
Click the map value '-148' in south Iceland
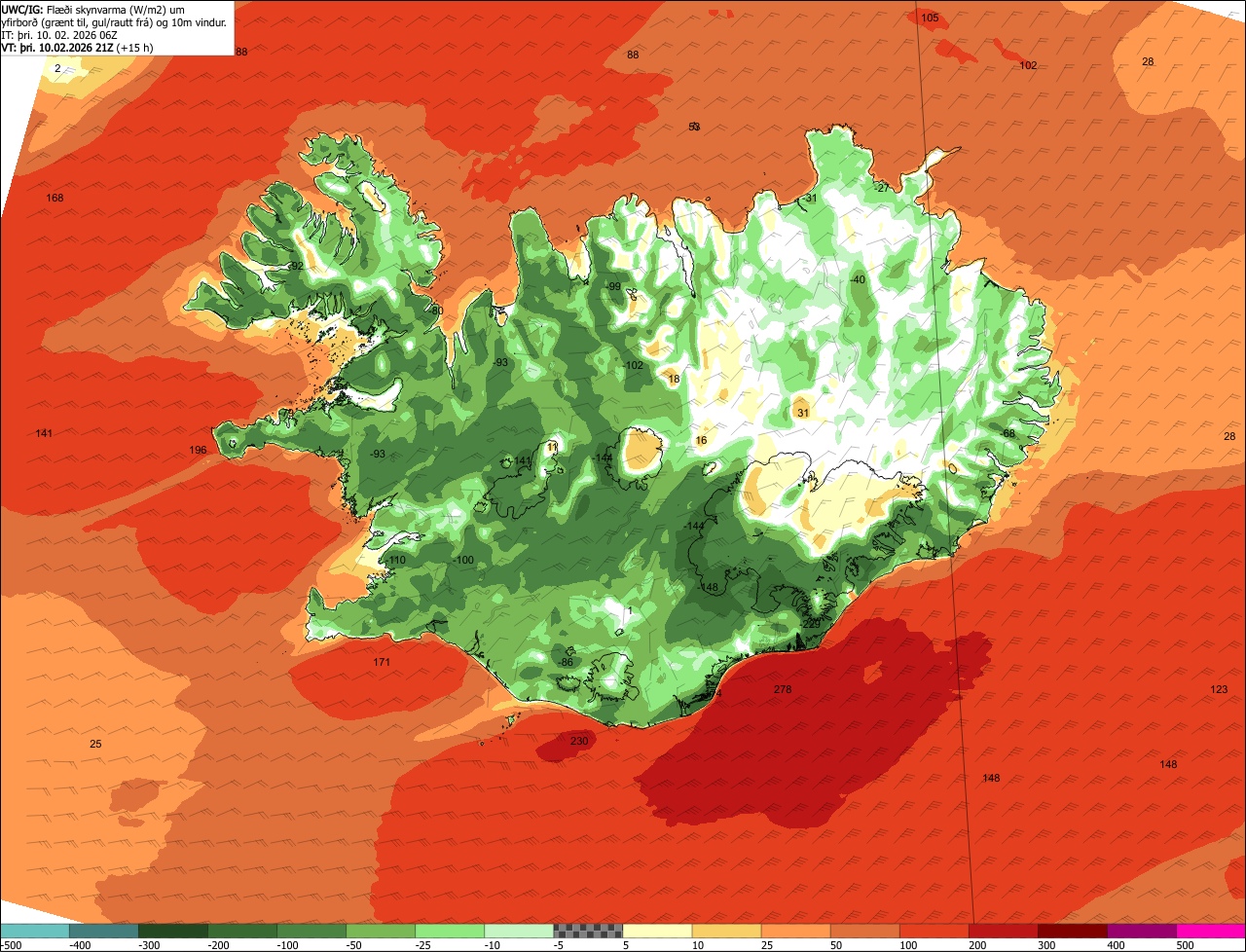tap(708, 587)
